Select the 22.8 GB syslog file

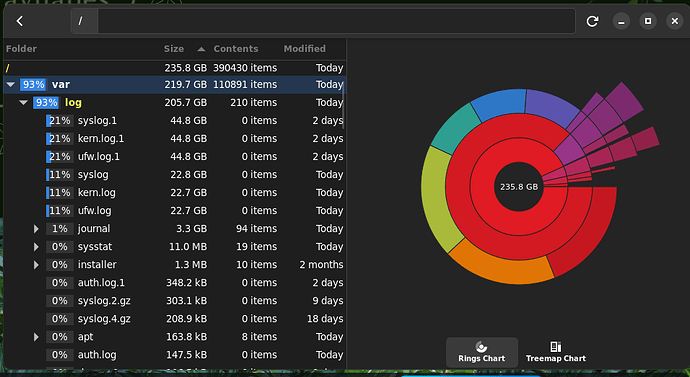click(93, 175)
